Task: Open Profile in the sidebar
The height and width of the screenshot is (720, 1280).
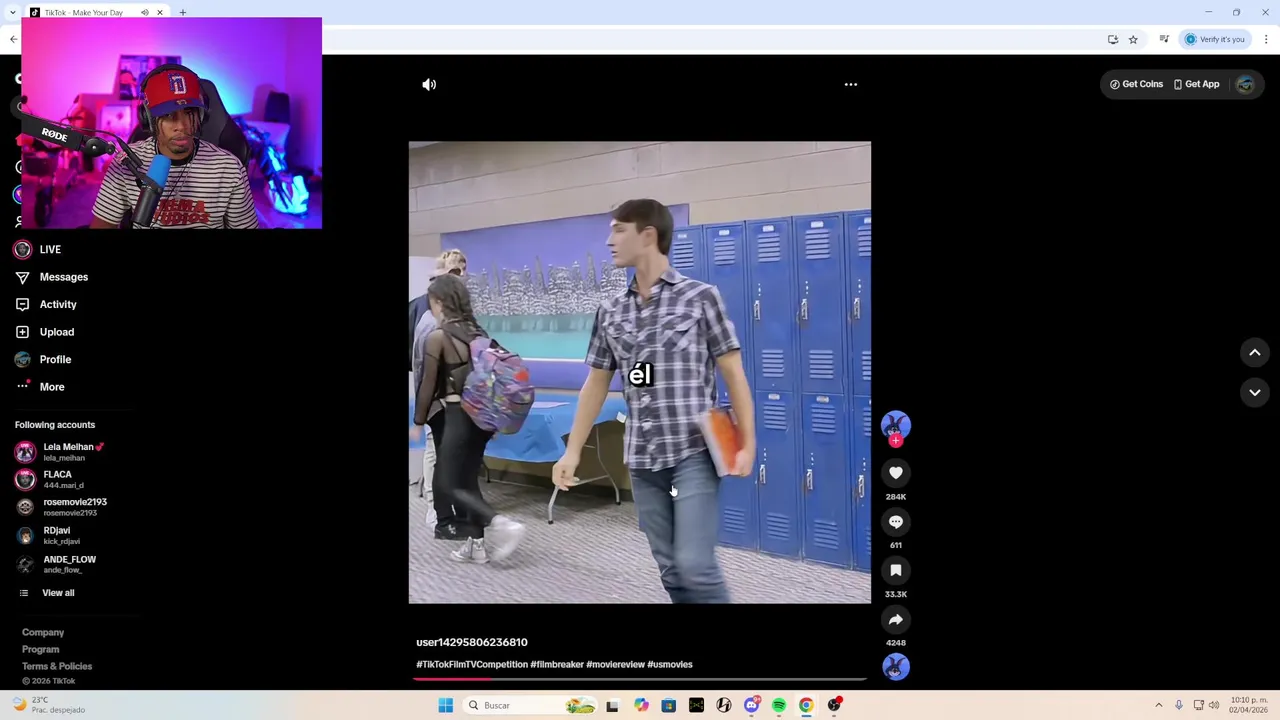Action: coord(43,359)
